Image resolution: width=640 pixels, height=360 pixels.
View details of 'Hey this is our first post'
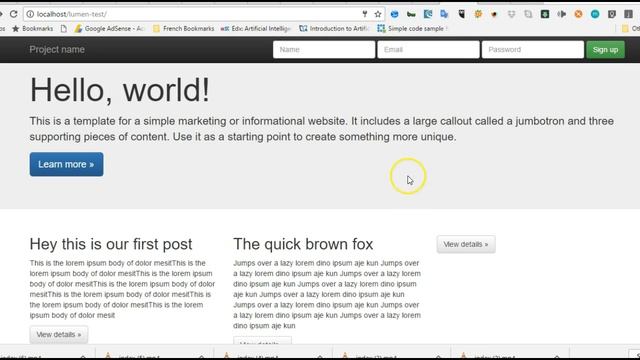coord(59,334)
